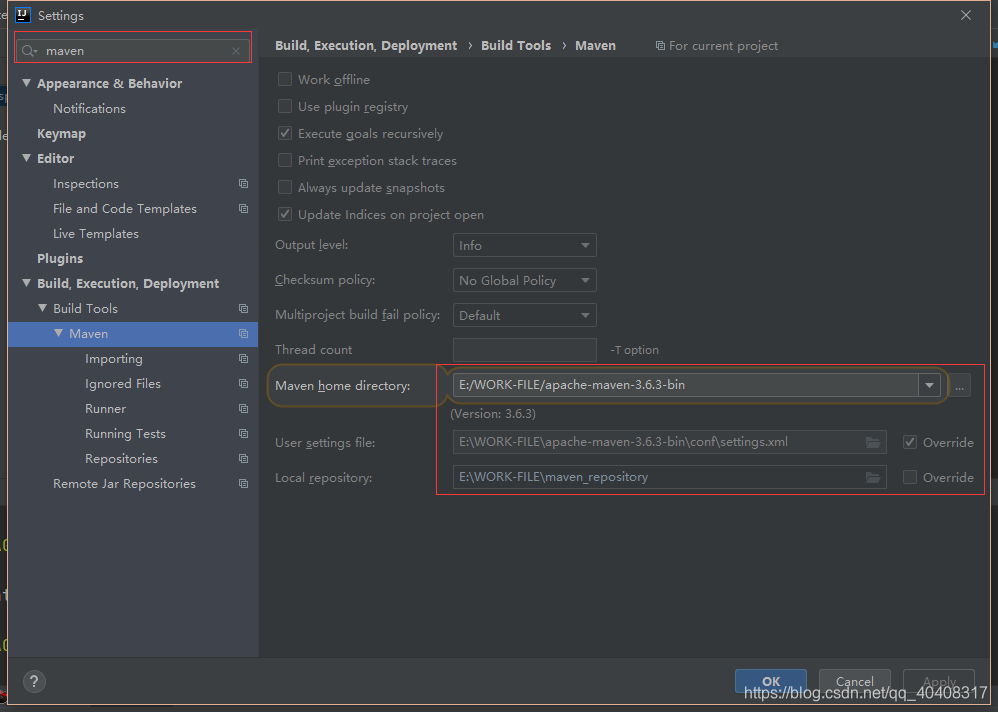The image size is (998, 712).
Task: Open the Output level dropdown
Action: pyautogui.click(x=524, y=245)
